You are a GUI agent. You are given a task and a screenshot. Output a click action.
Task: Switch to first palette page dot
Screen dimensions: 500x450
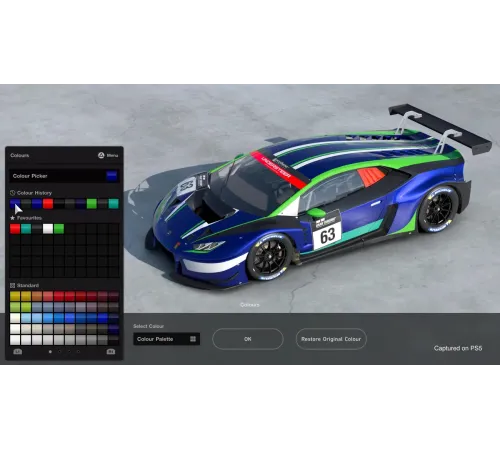click(x=50, y=352)
